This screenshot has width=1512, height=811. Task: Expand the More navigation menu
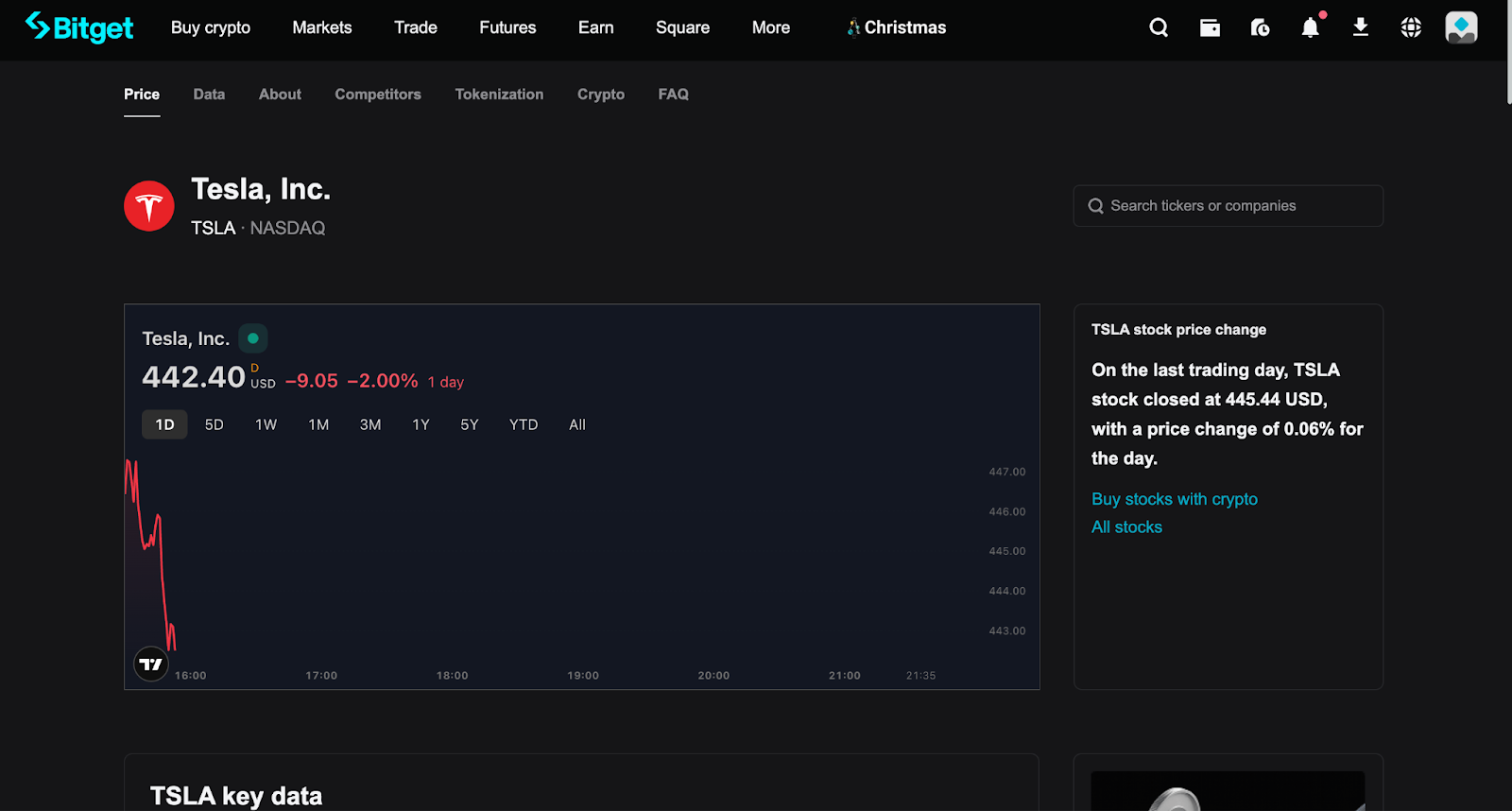[771, 27]
